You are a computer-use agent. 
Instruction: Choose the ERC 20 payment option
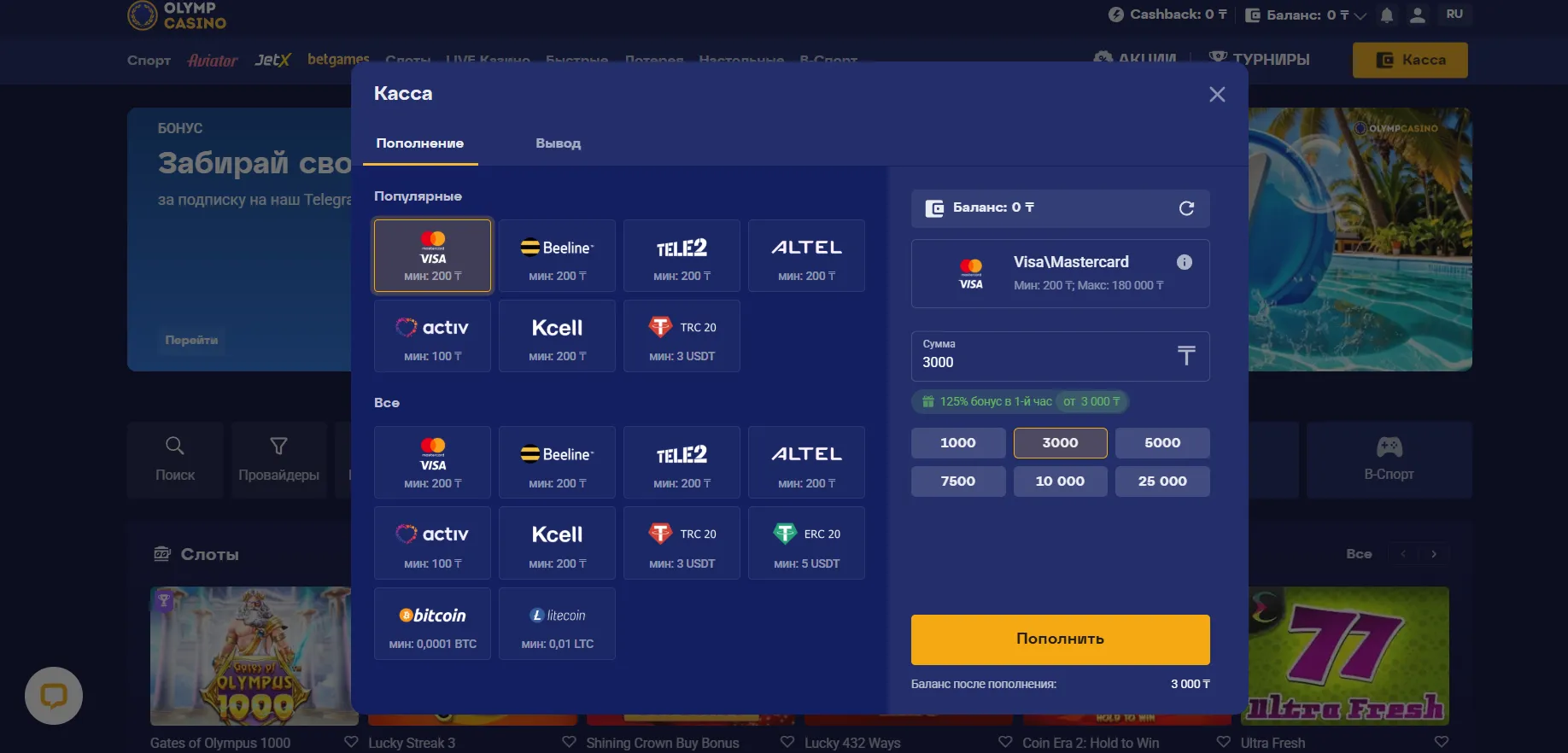click(806, 544)
